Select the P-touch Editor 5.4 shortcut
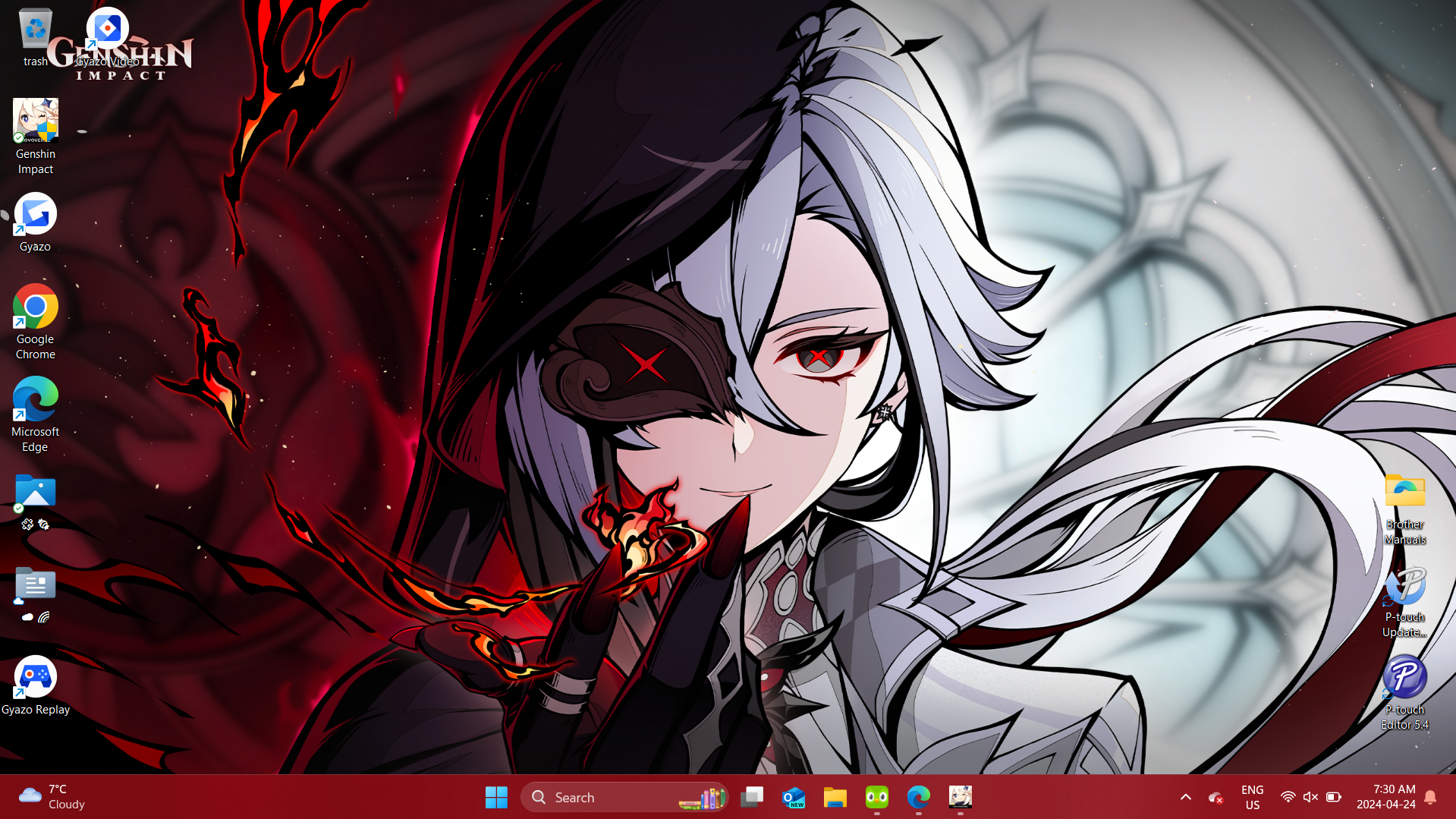 click(x=1404, y=693)
